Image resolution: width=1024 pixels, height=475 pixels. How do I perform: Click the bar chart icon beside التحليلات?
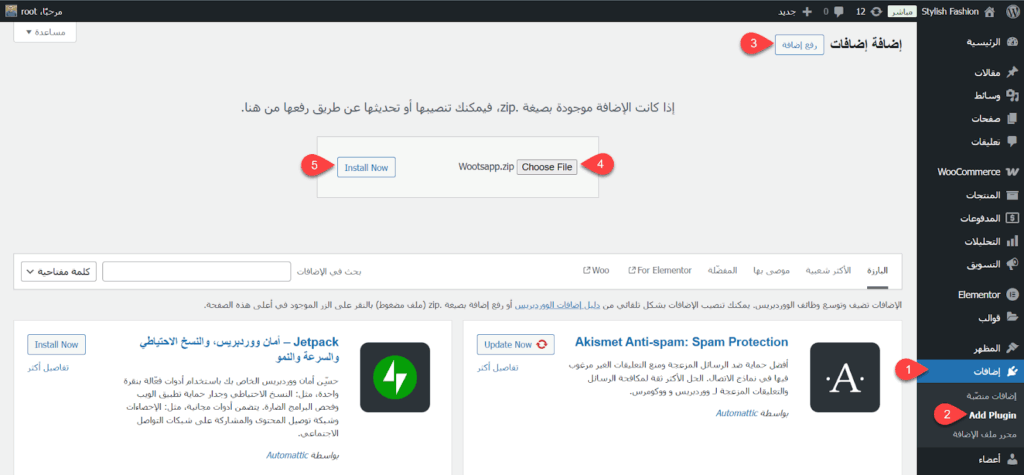pyautogui.click(x=1012, y=242)
